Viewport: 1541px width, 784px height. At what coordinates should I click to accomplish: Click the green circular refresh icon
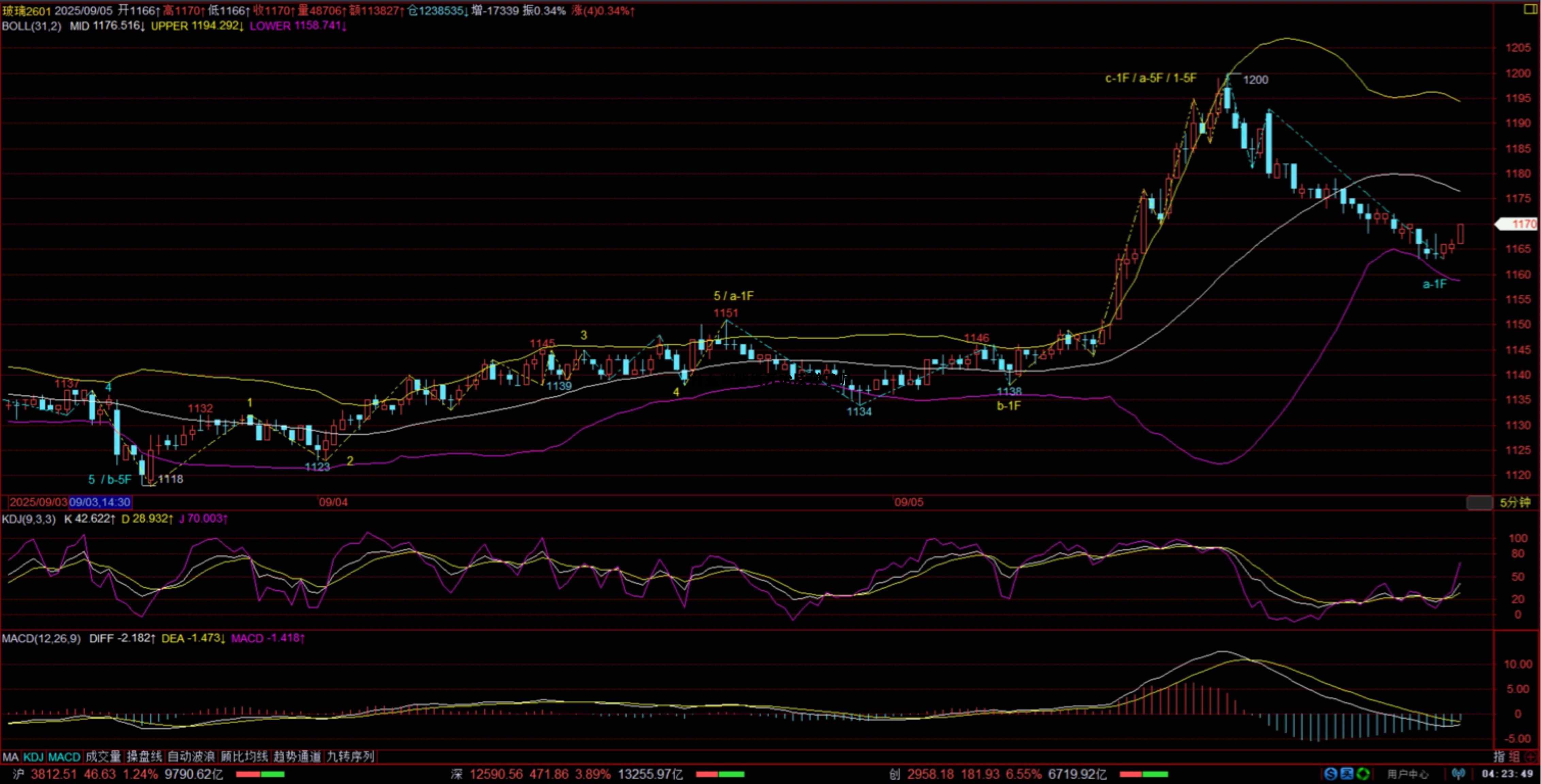click(x=1363, y=774)
